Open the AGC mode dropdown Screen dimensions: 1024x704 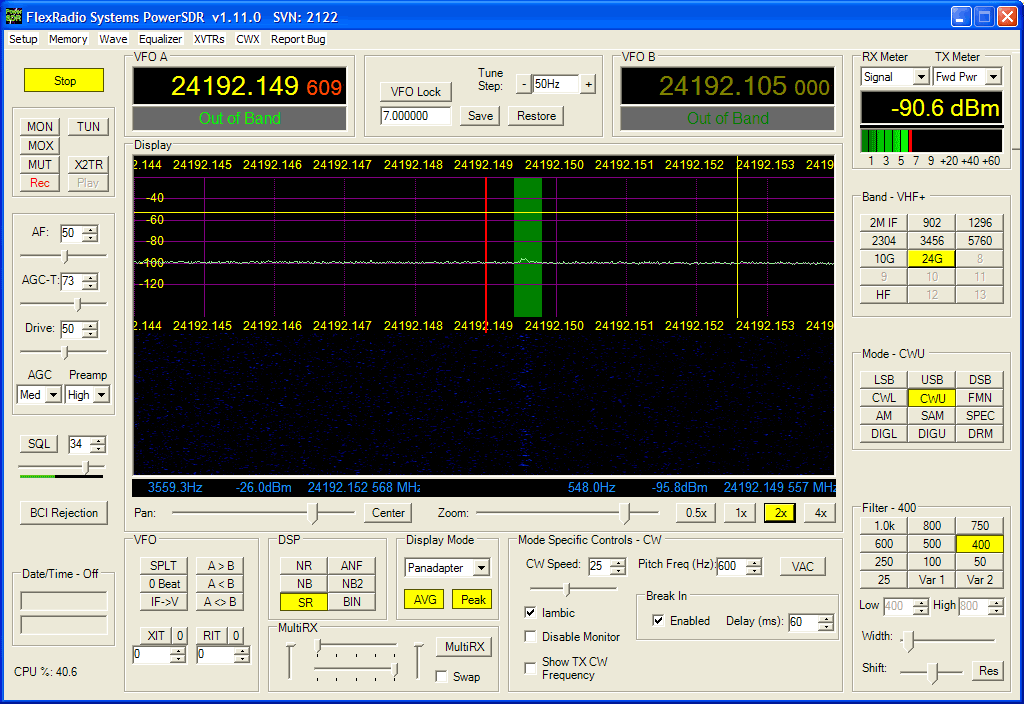click(53, 395)
